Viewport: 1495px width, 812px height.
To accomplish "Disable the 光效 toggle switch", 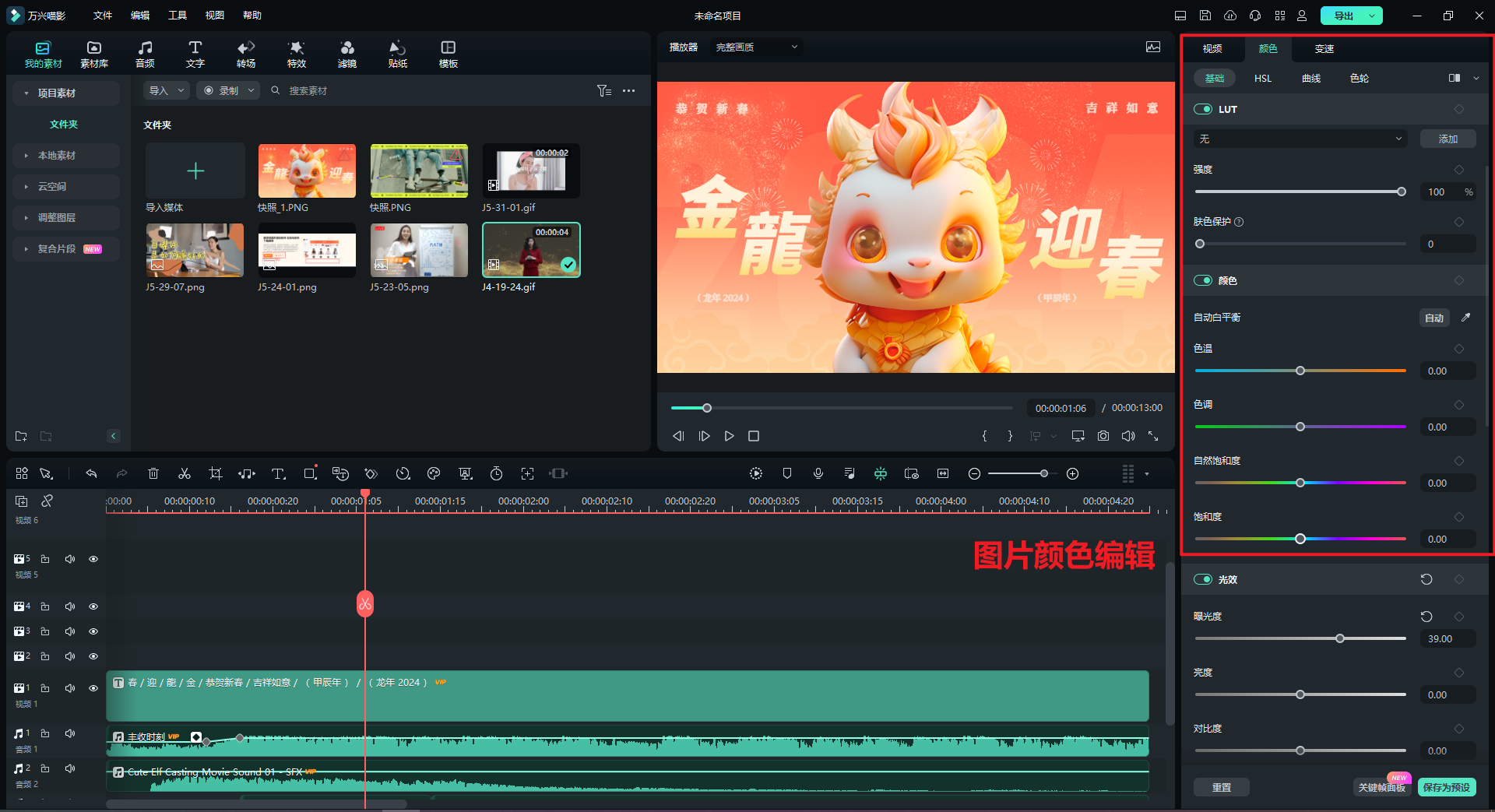I will [1203, 579].
